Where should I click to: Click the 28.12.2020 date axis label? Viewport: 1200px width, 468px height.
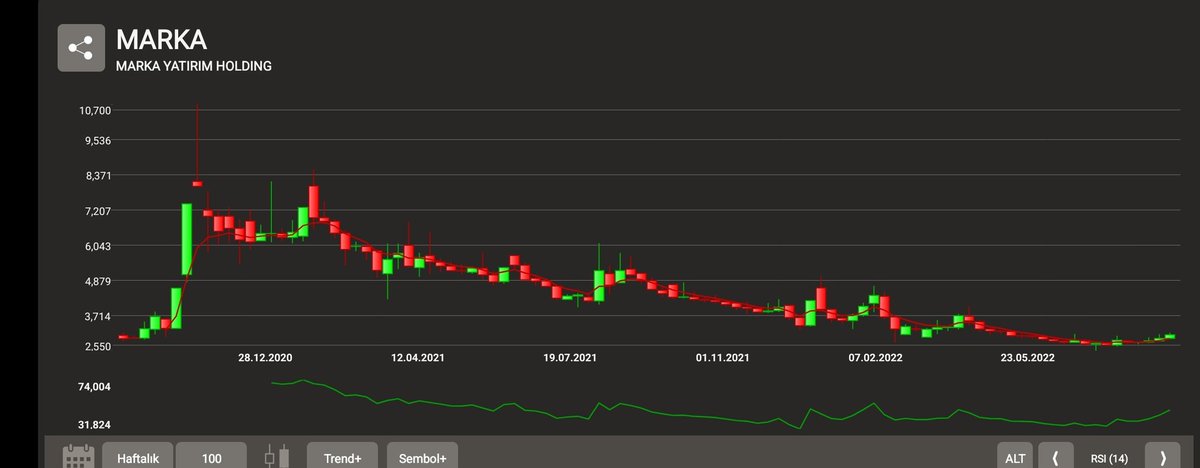(x=265, y=357)
